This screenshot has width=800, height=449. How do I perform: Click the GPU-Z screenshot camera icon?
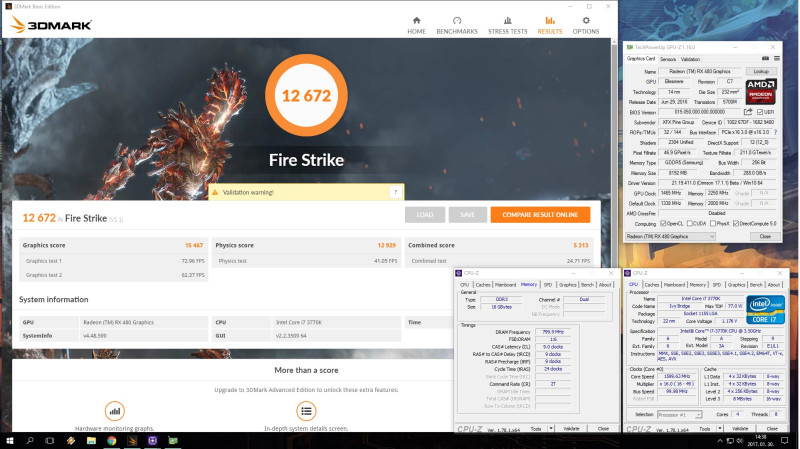(x=765, y=59)
